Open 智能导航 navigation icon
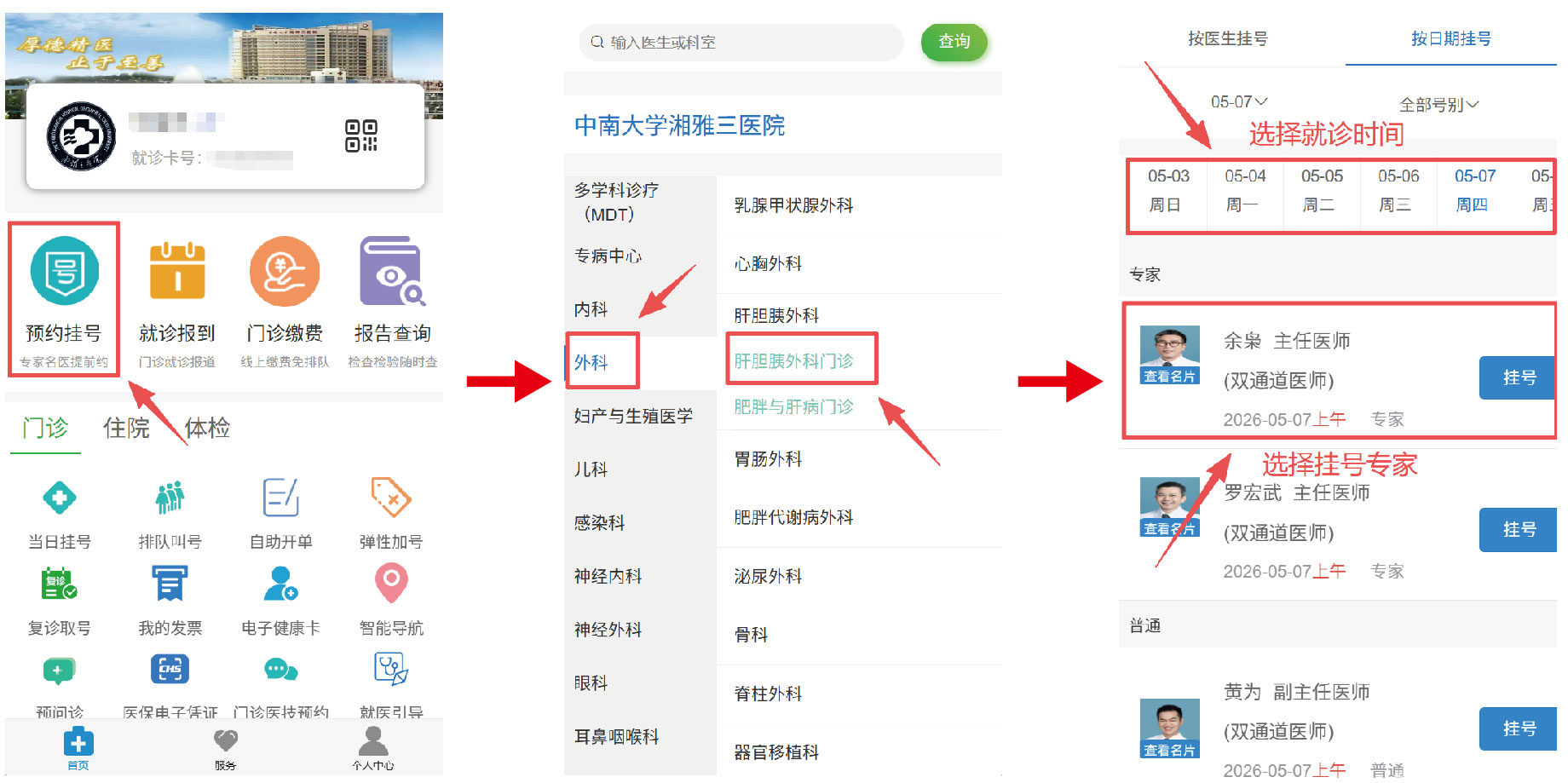Image resolution: width=1568 pixels, height=783 pixels. pos(391,584)
